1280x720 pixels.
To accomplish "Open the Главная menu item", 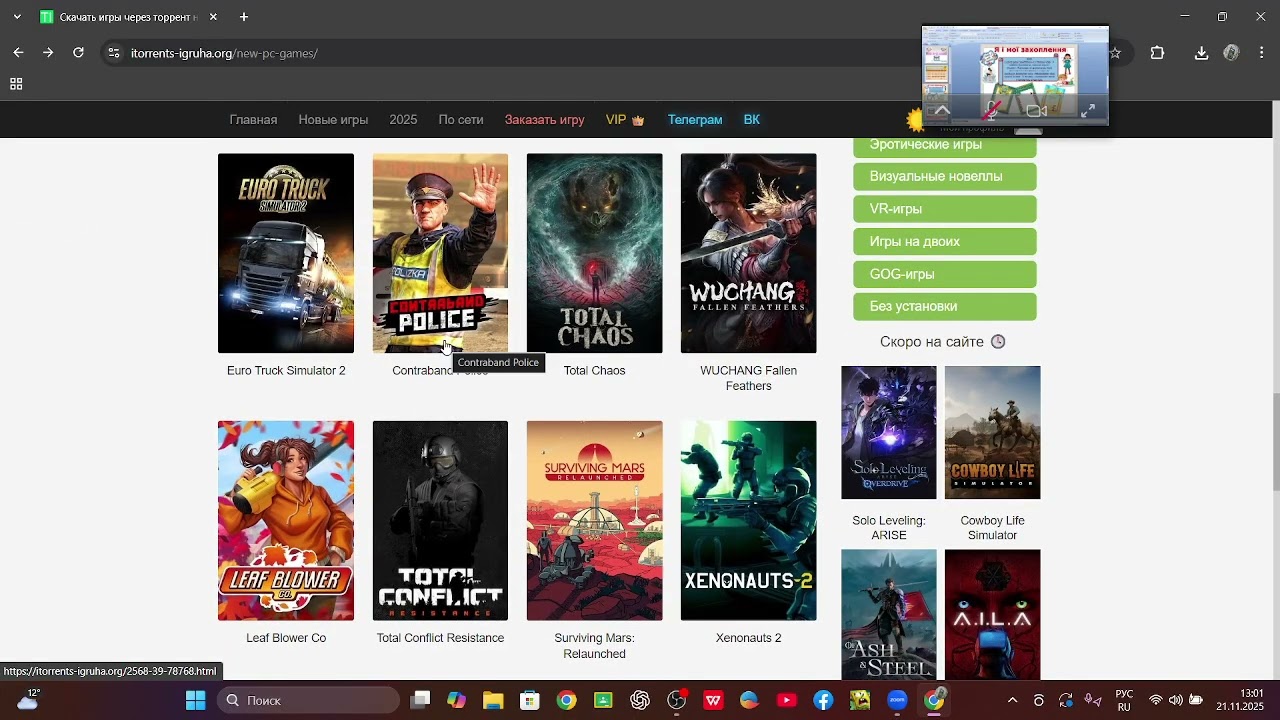I will pos(253,120).
